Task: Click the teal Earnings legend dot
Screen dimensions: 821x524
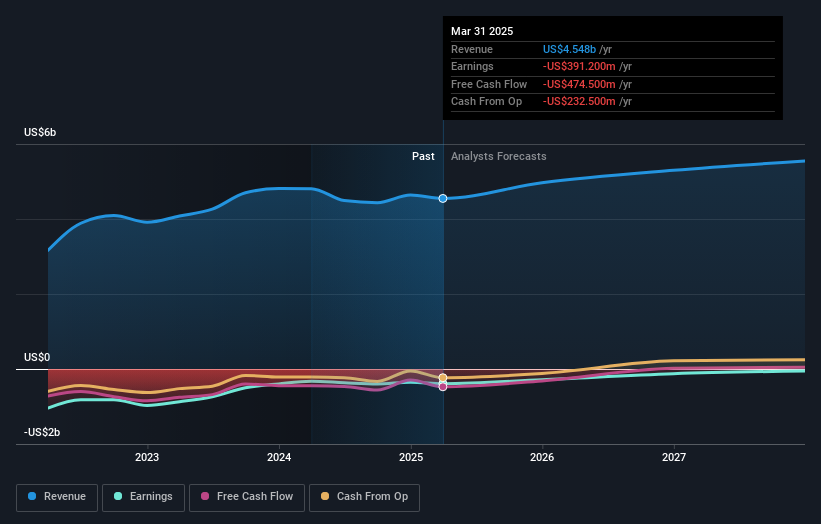Action: point(118,496)
